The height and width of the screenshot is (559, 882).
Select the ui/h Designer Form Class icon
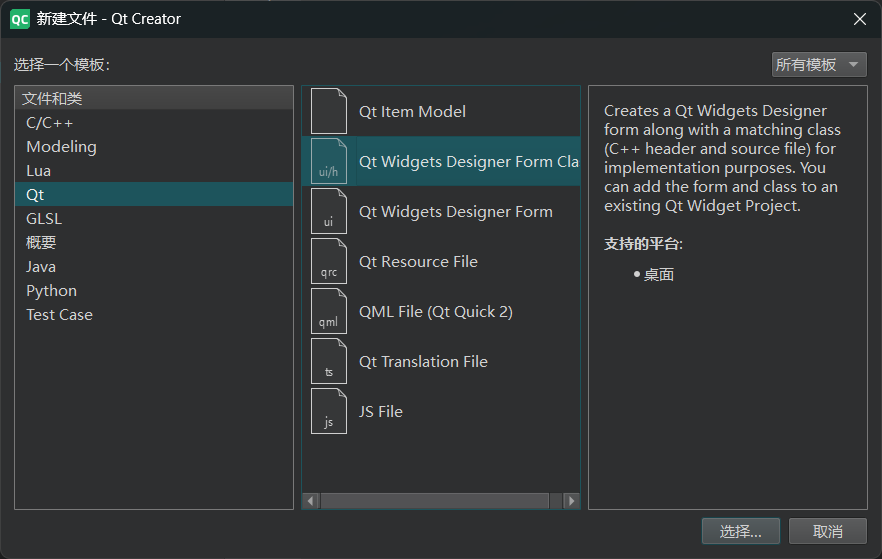pyautogui.click(x=329, y=161)
